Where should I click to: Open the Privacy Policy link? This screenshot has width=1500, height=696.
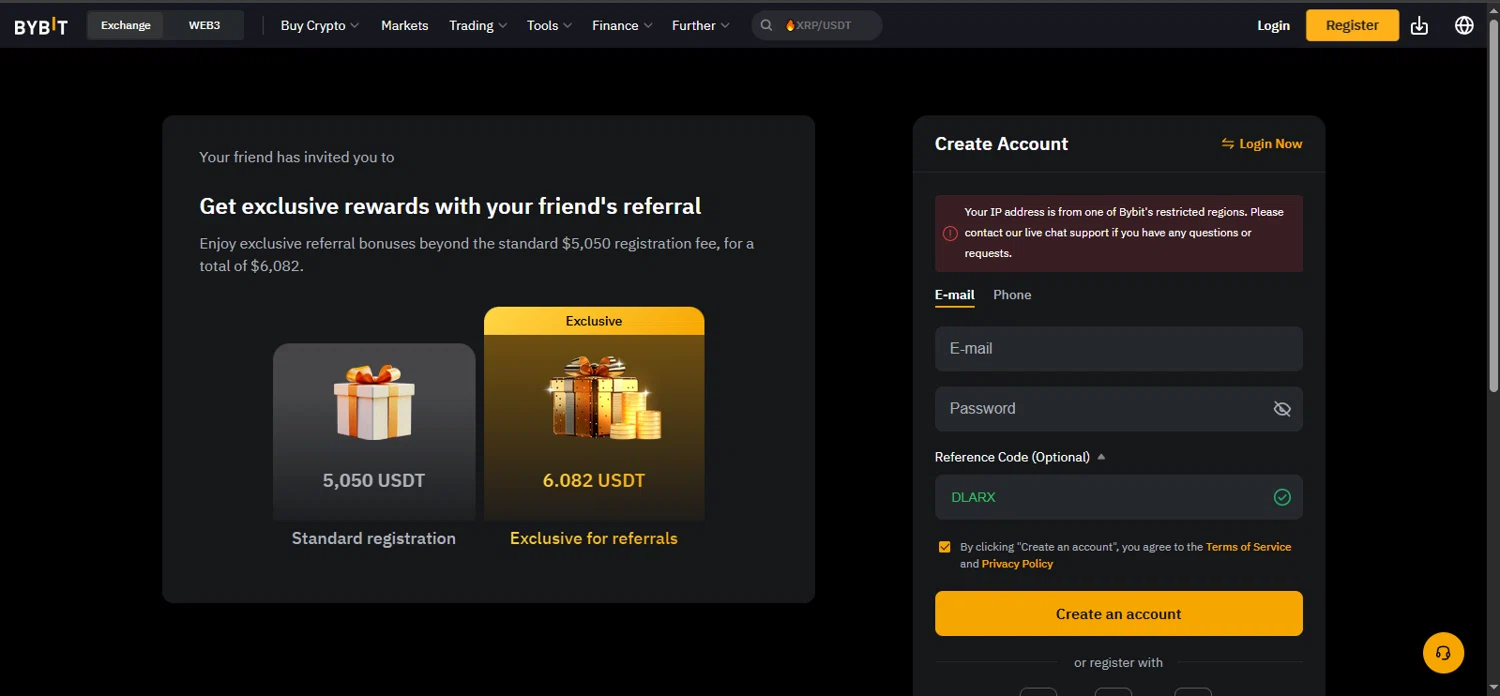[1017, 564]
